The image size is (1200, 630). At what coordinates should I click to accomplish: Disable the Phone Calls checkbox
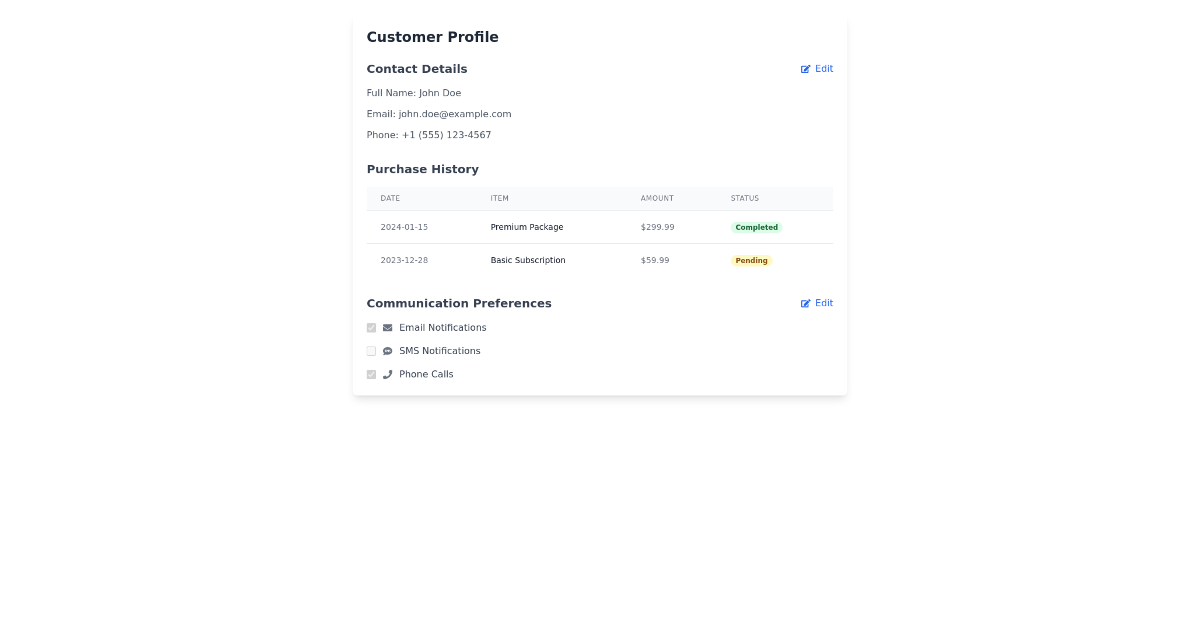click(371, 374)
